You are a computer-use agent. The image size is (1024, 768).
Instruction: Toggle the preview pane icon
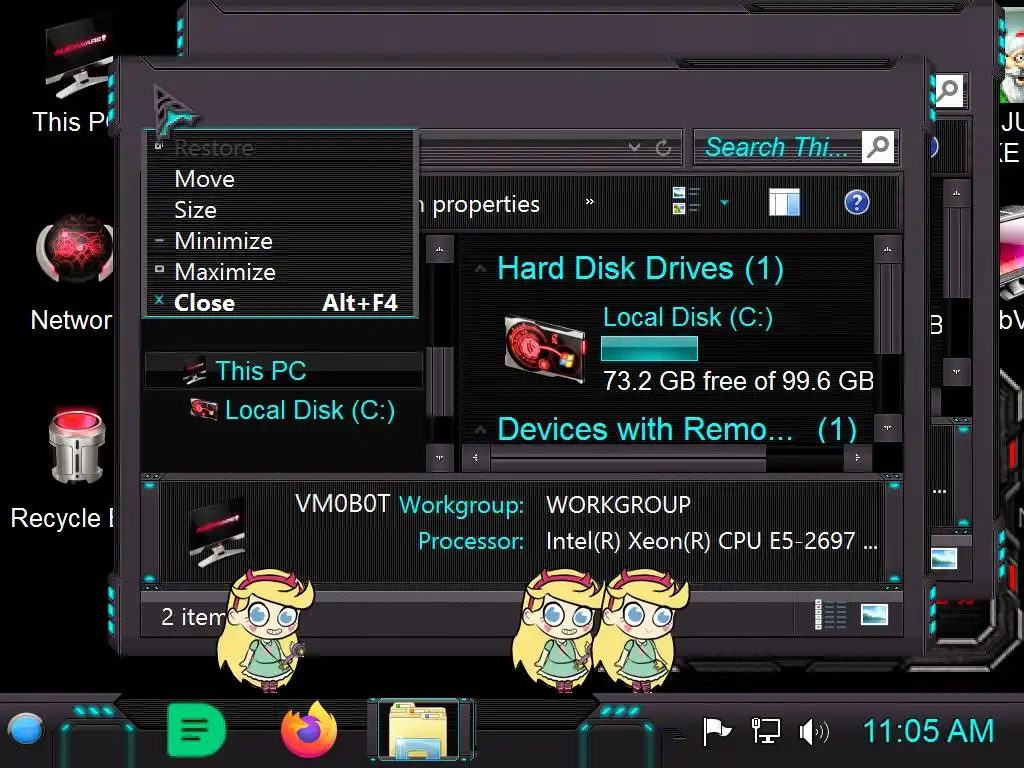coord(784,202)
